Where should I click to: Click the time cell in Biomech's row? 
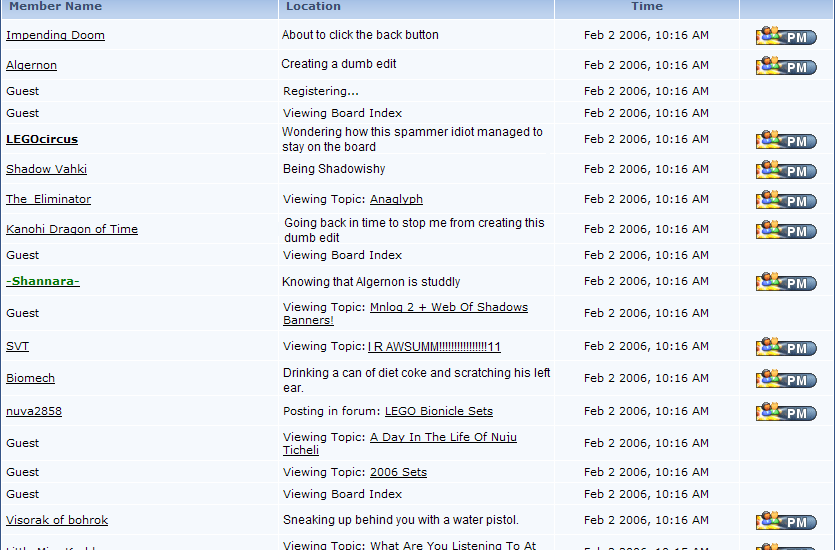tap(646, 378)
